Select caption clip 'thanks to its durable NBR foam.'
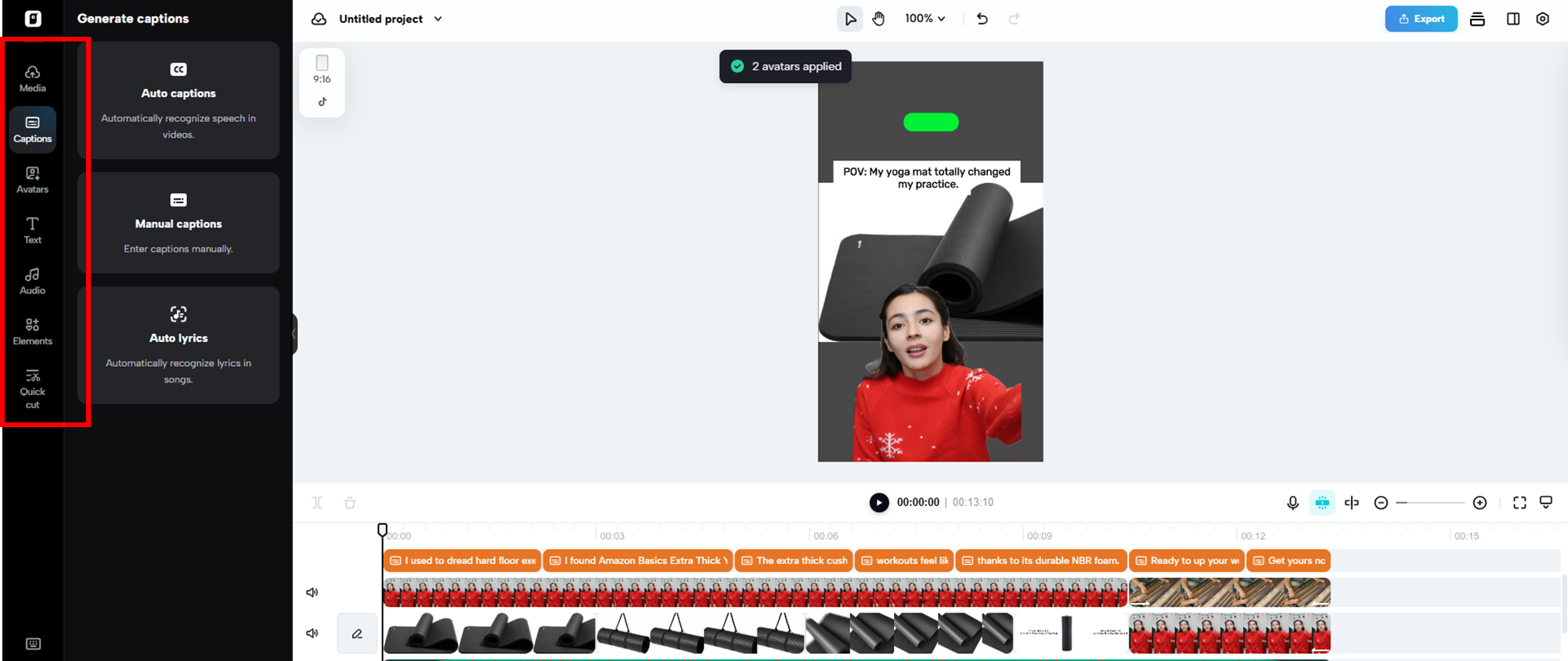This screenshot has height=661, width=1568. tap(1041, 561)
